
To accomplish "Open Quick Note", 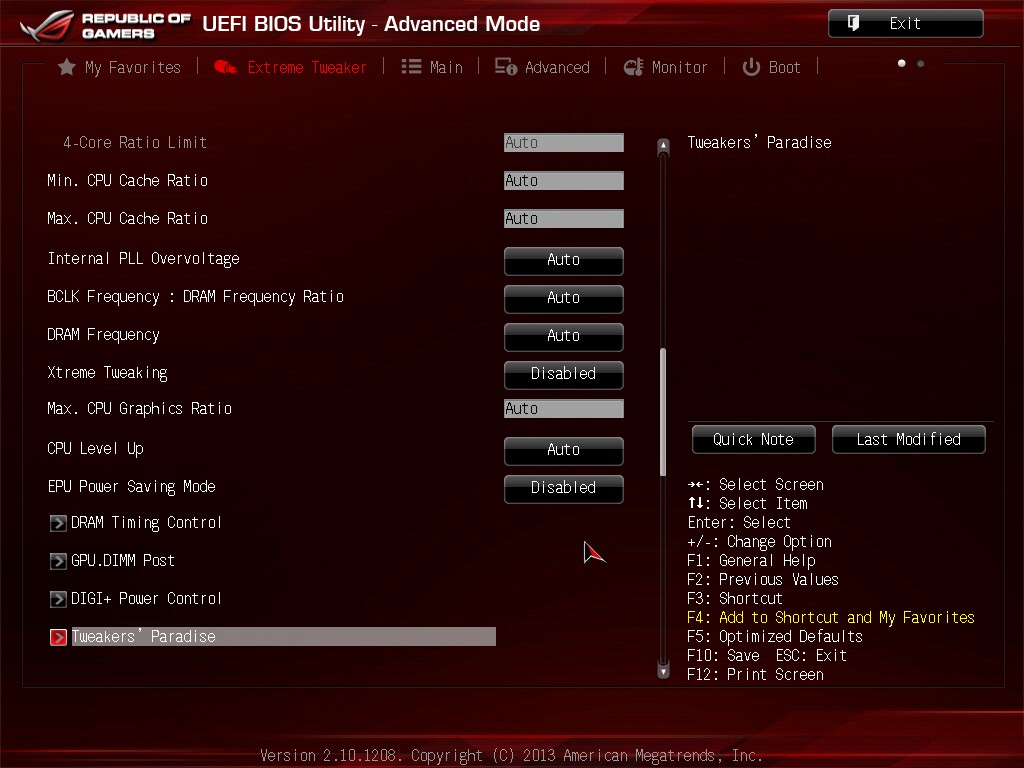I will [753, 440].
